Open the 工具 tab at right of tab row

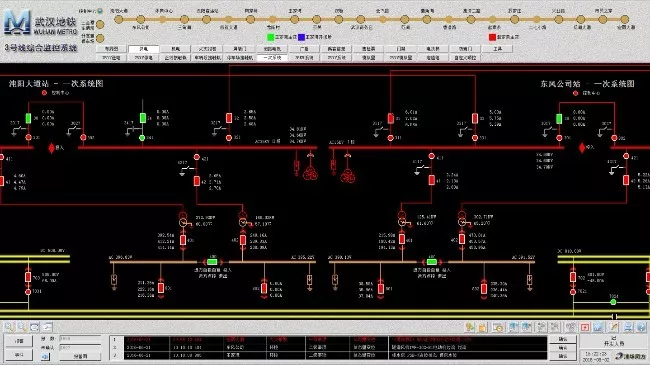(x=497, y=49)
